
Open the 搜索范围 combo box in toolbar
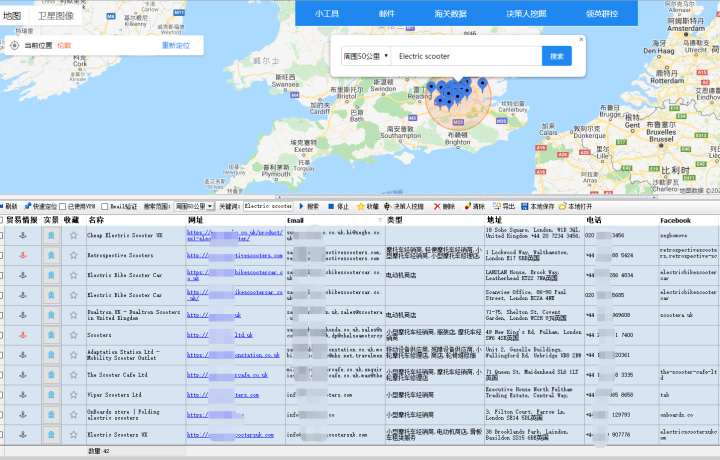[x=194, y=207]
